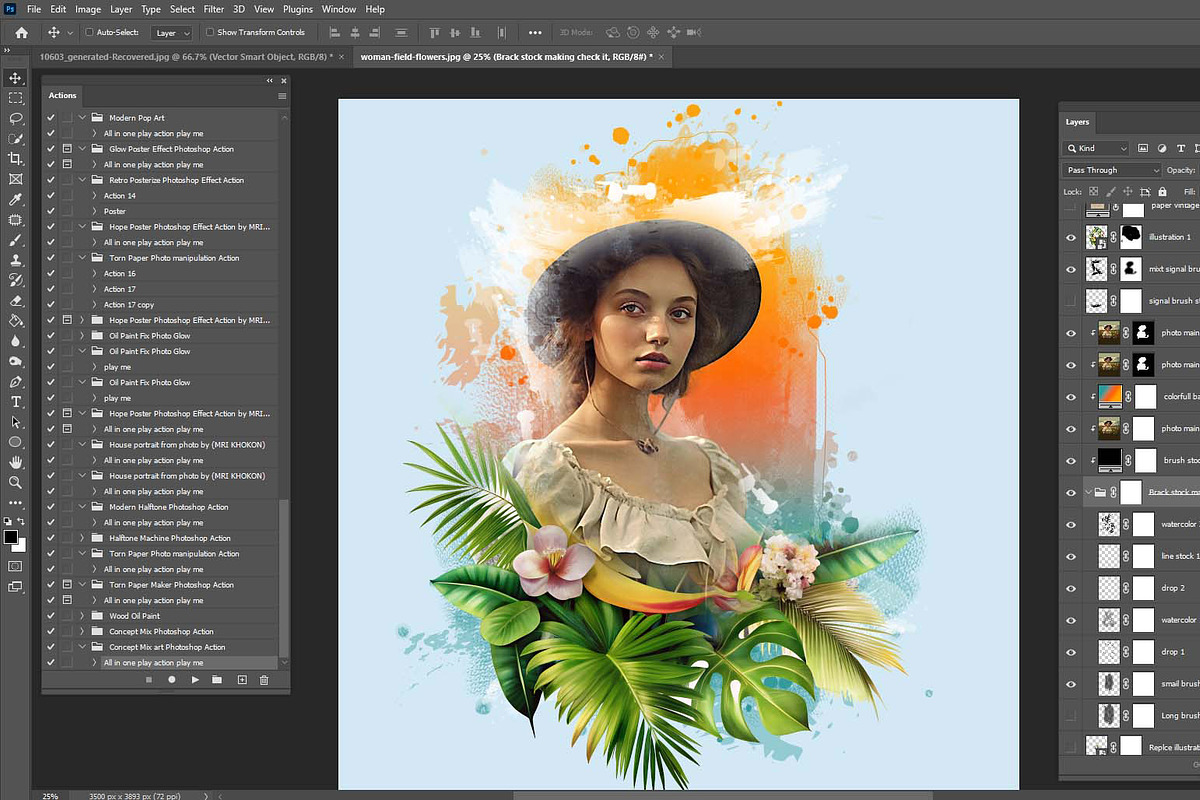Select the Crop tool
This screenshot has height=800, width=1200.
coord(15,158)
